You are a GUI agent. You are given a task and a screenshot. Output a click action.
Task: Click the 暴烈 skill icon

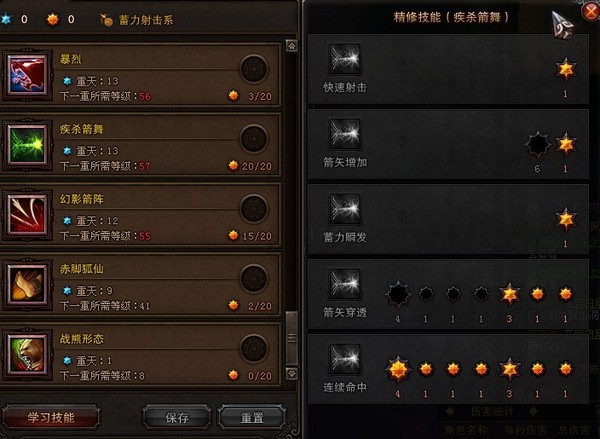[28, 75]
